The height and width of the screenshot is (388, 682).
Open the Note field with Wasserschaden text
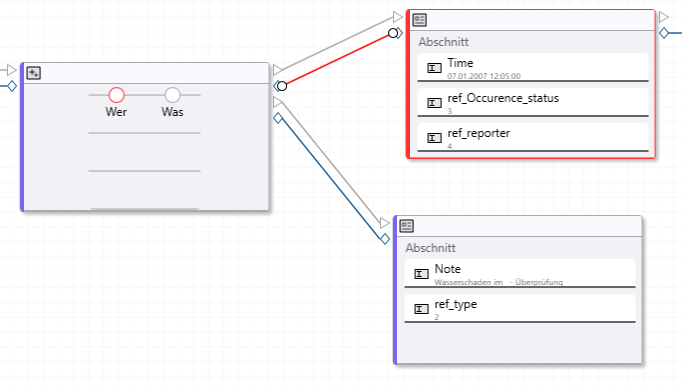[520, 274]
